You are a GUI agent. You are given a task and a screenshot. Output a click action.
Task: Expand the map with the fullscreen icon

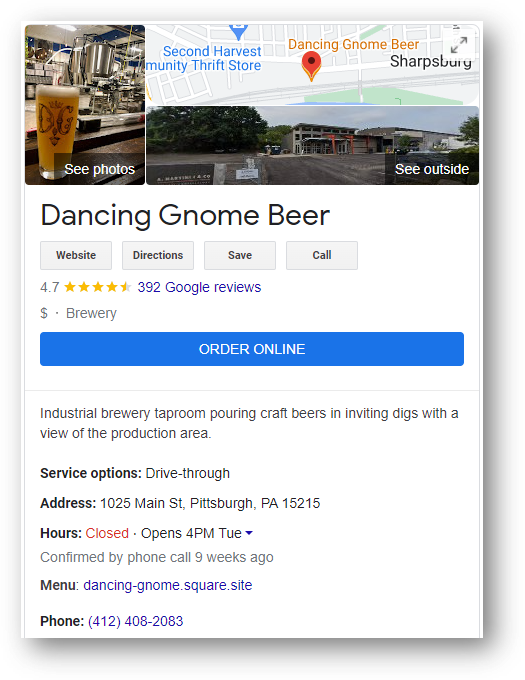click(x=459, y=45)
